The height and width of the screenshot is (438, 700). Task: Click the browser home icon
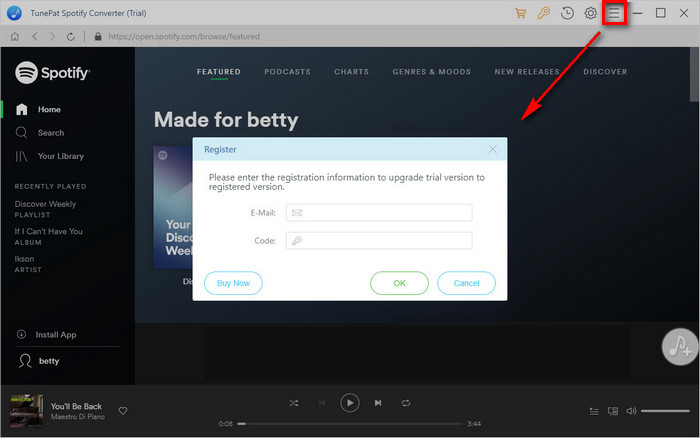(15, 37)
